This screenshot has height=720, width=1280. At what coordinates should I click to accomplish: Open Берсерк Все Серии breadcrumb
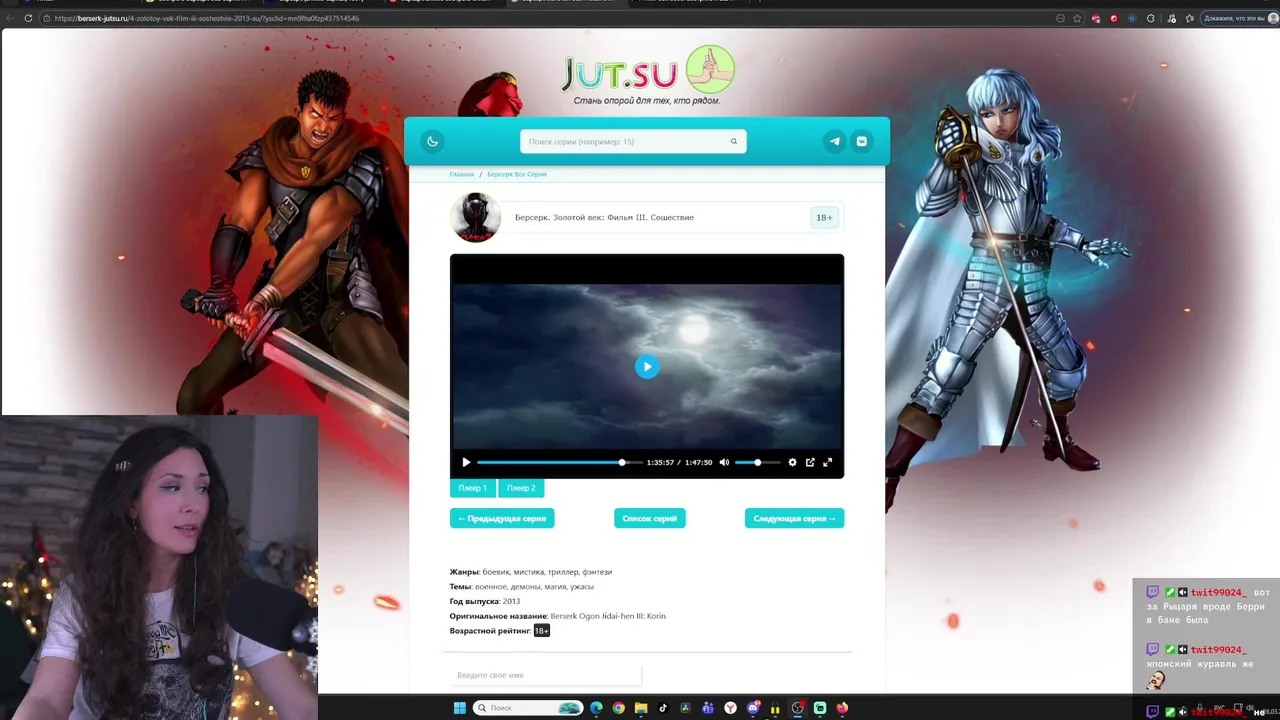[517, 174]
